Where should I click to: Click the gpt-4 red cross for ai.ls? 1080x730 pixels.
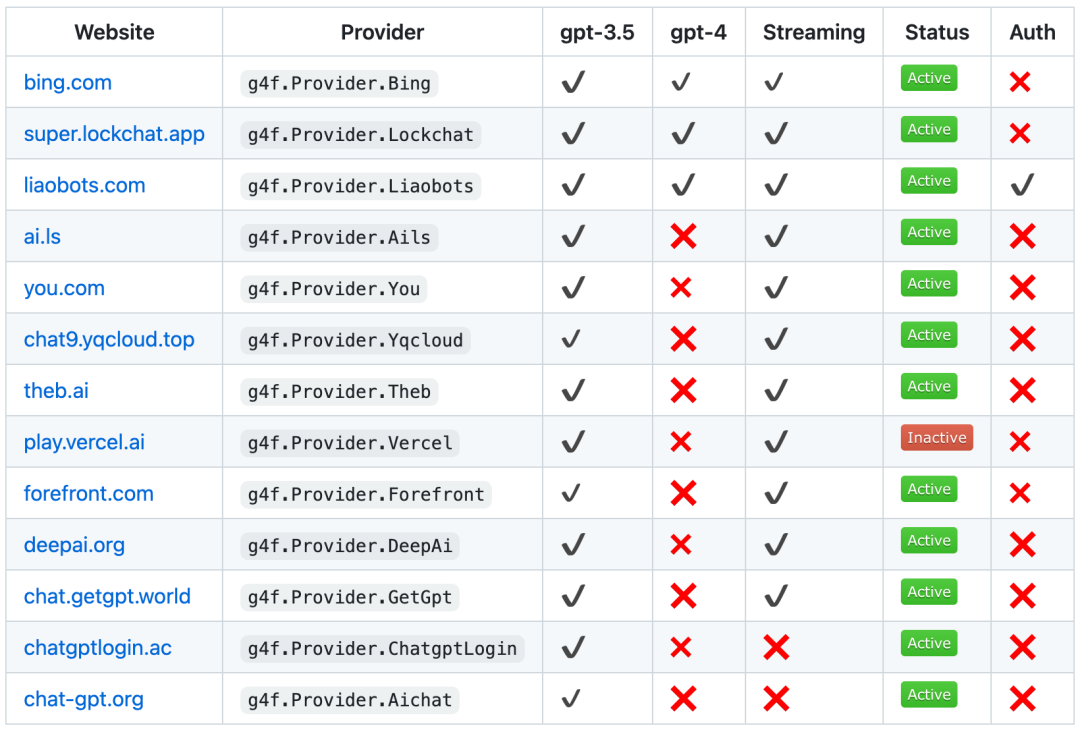pos(684,237)
